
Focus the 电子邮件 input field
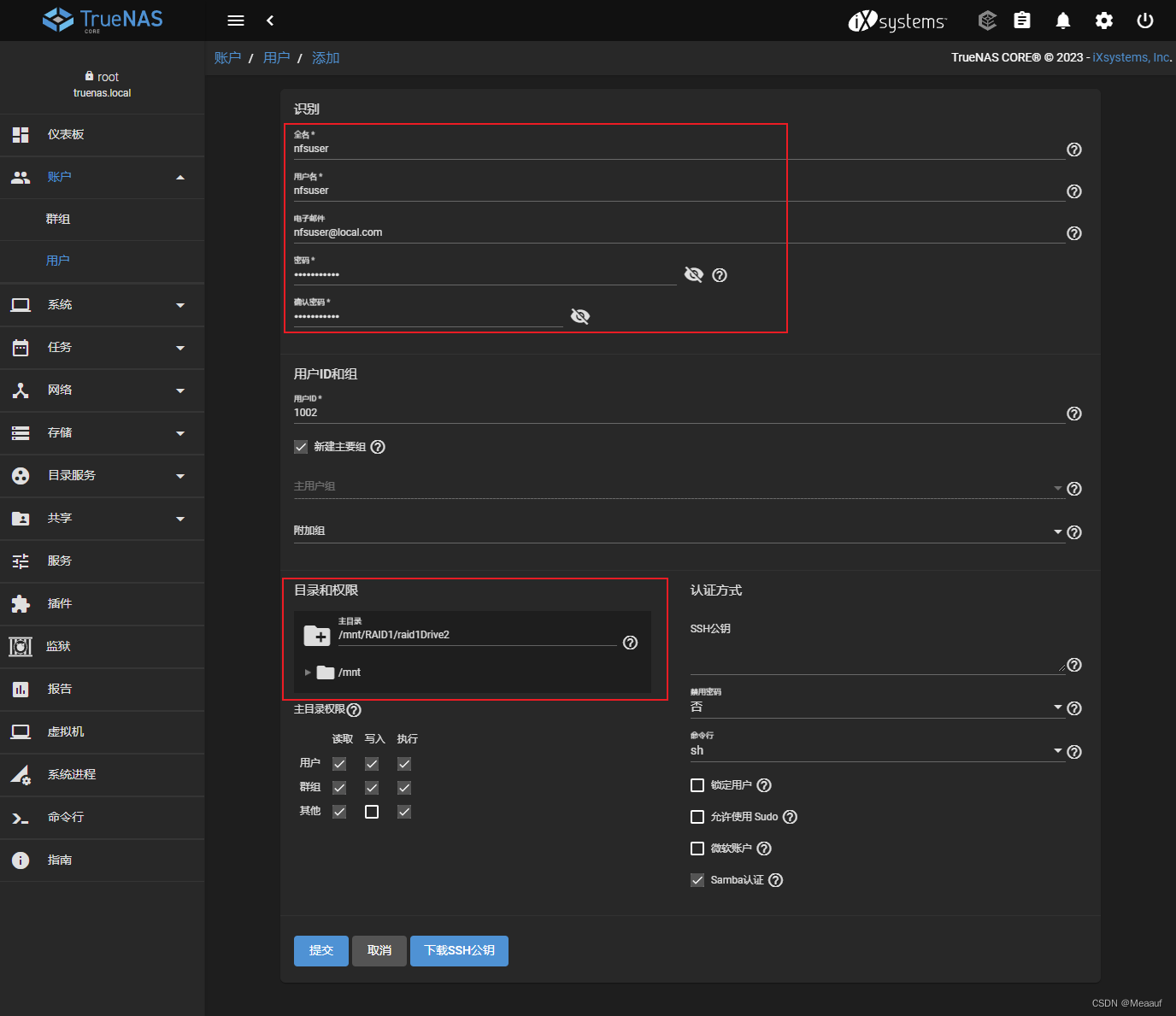(679, 232)
